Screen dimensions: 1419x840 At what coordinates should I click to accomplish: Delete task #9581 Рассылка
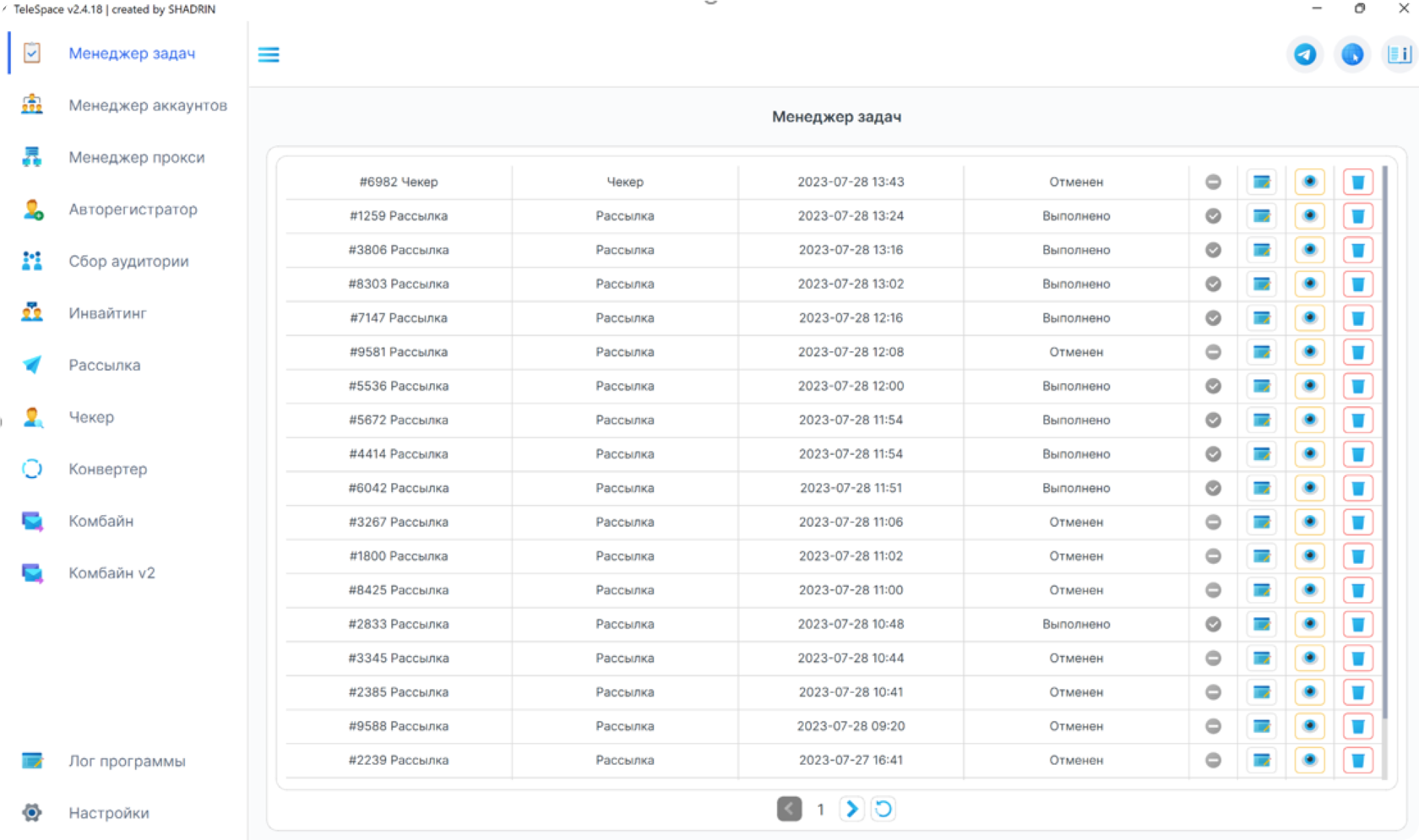click(x=1358, y=352)
